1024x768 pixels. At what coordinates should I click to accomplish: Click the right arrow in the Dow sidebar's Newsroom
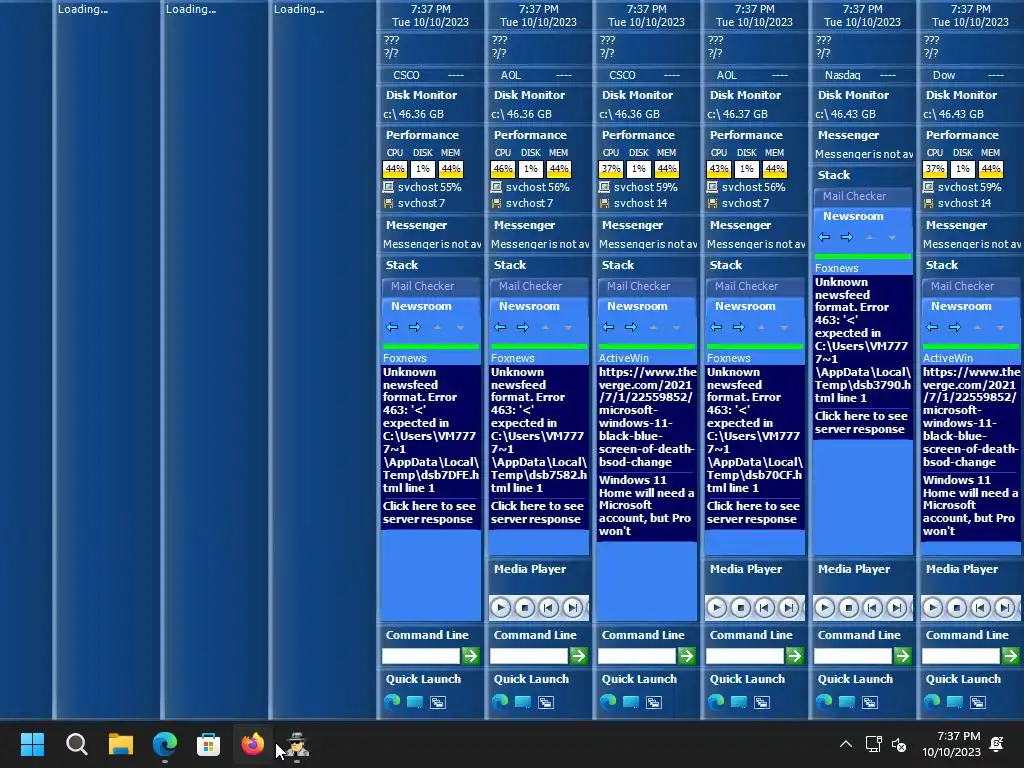point(955,327)
